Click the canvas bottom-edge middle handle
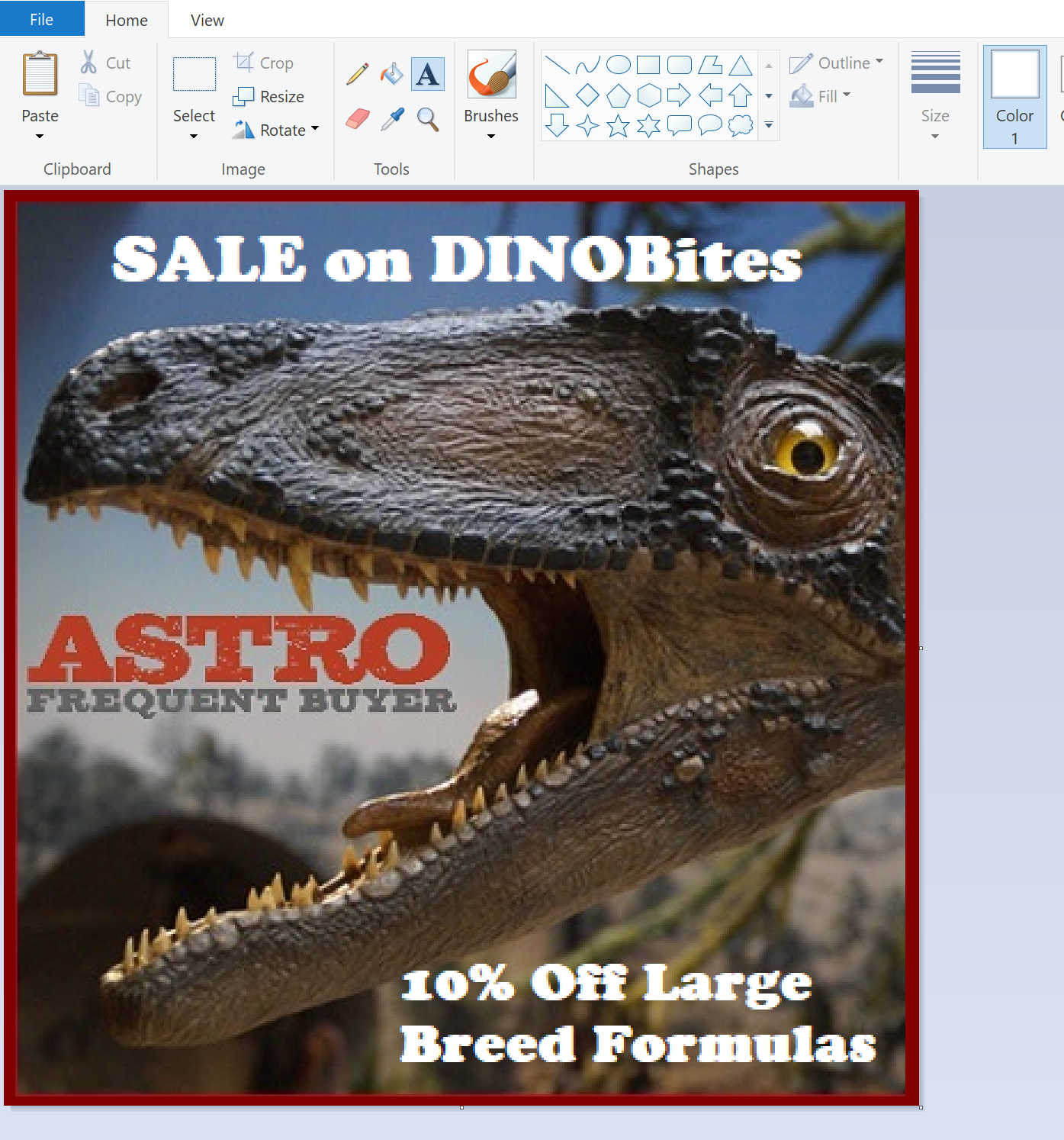1064x1140 pixels. (461, 1107)
